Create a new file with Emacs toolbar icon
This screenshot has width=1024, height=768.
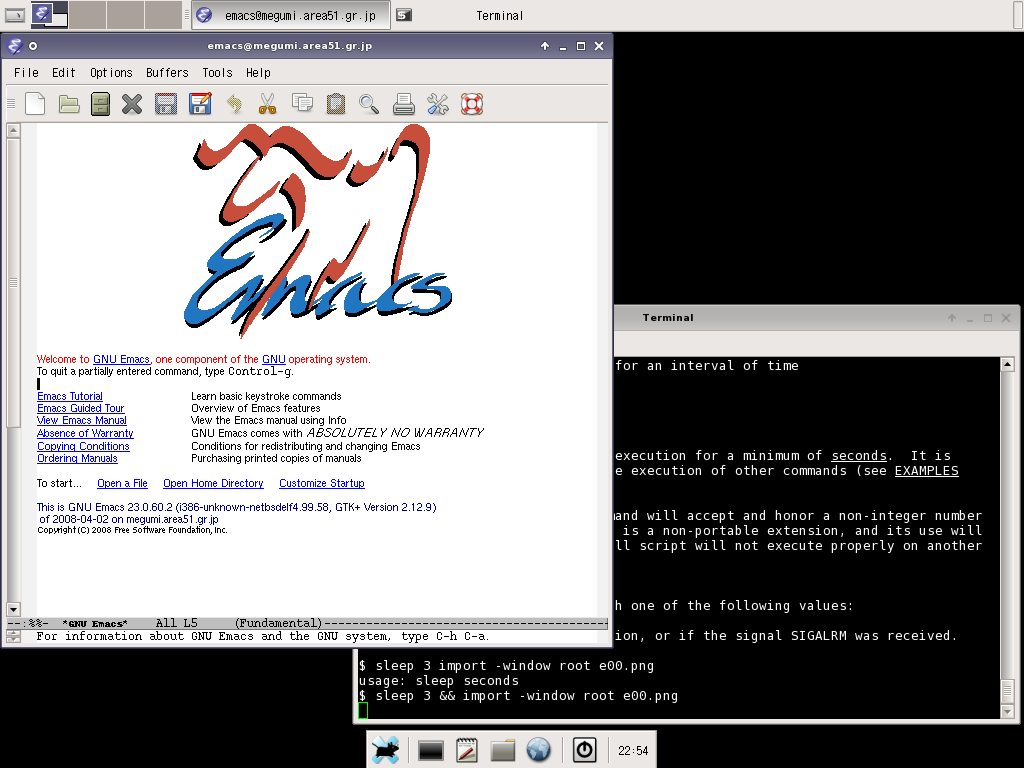35,104
